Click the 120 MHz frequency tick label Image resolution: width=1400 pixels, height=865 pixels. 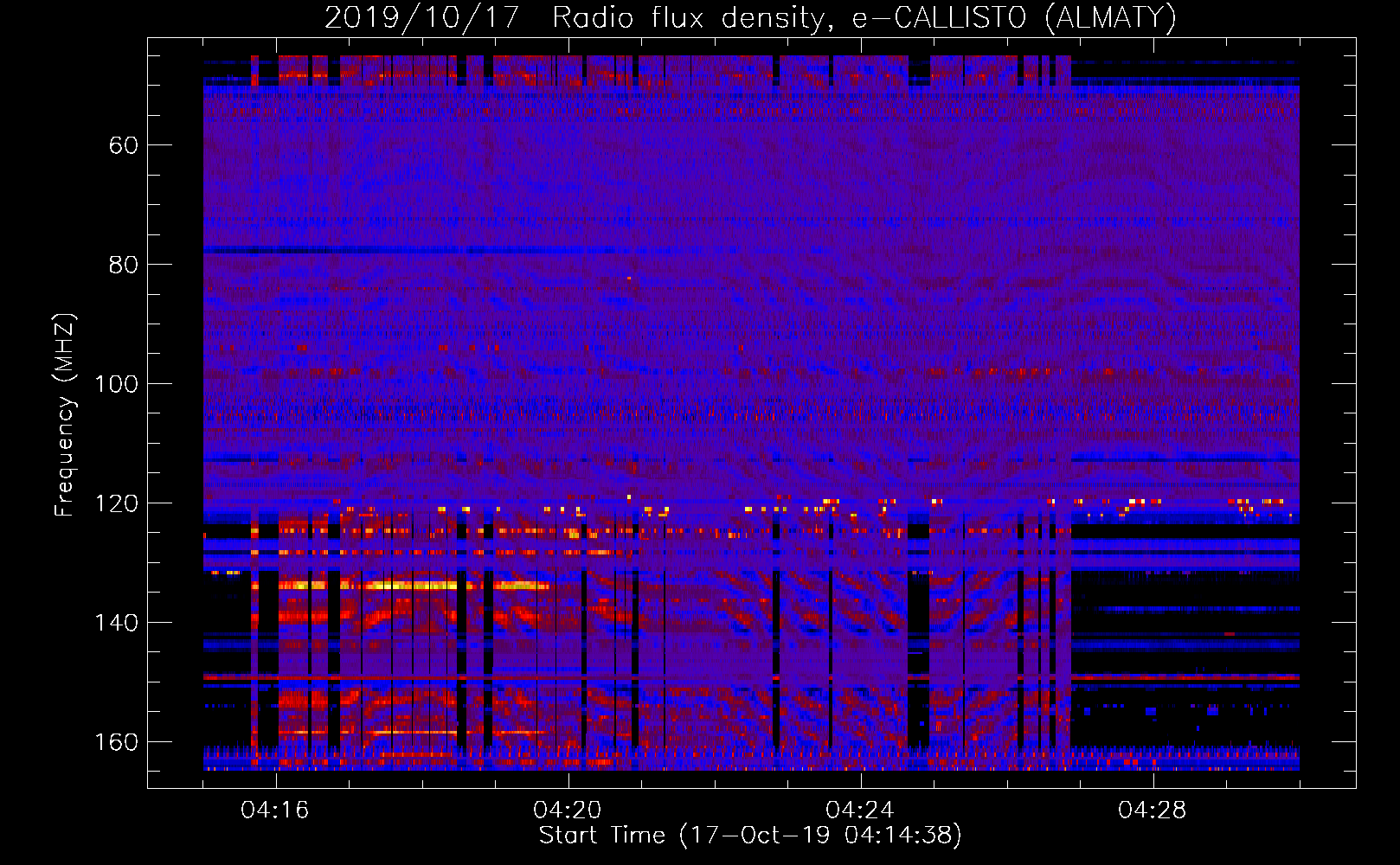click(x=117, y=503)
